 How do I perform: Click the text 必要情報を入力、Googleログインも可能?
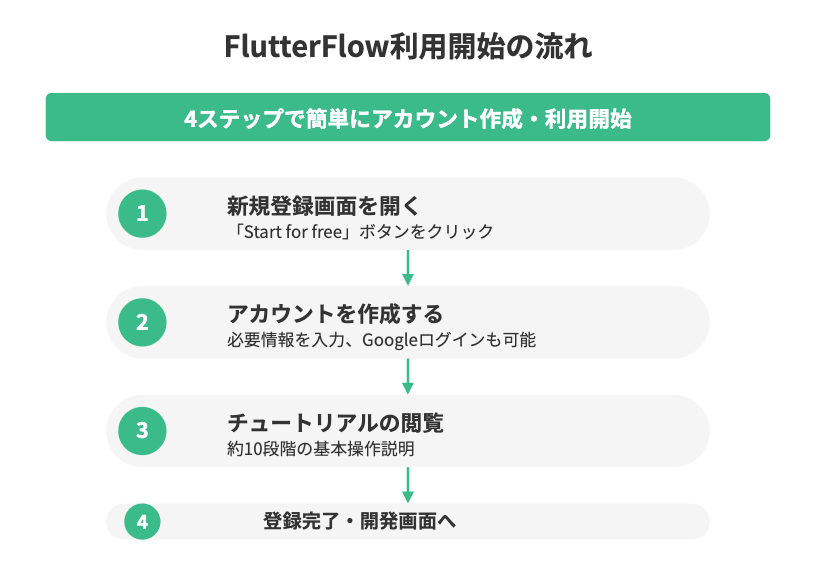click(382, 340)
